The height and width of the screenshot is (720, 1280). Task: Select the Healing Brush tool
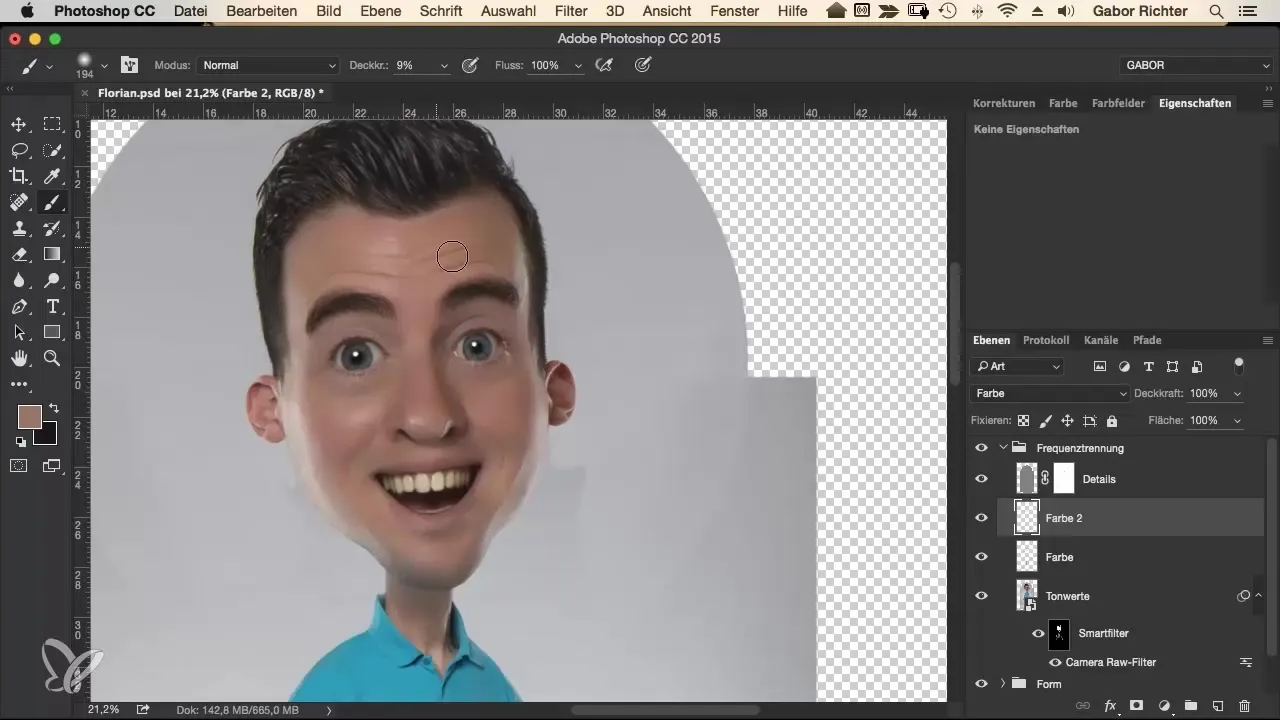click(x=18, y=202)
